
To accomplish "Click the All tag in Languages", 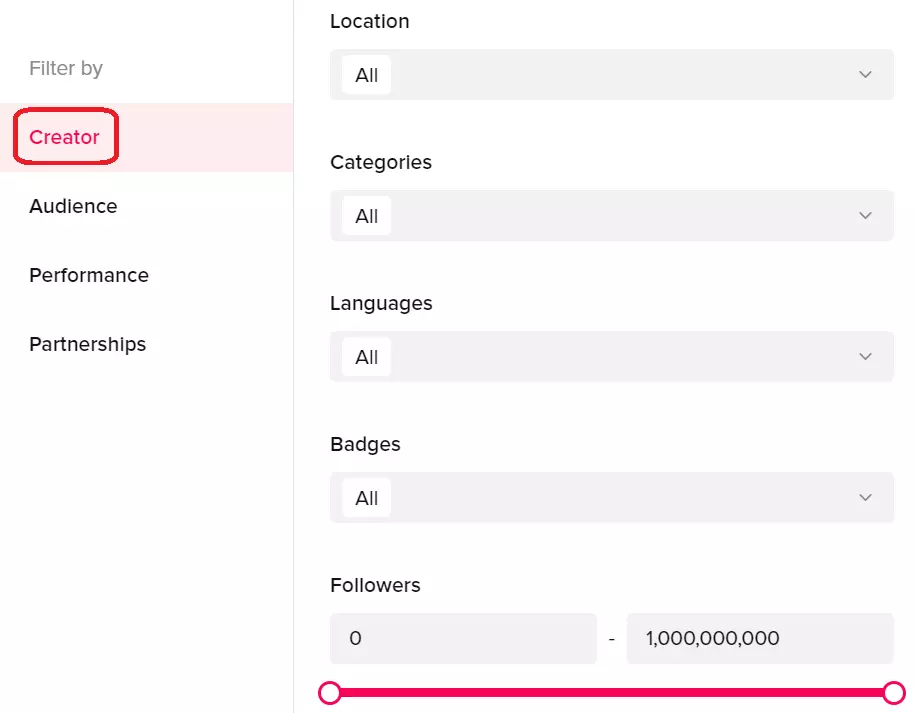I will [x=366, y=358].
